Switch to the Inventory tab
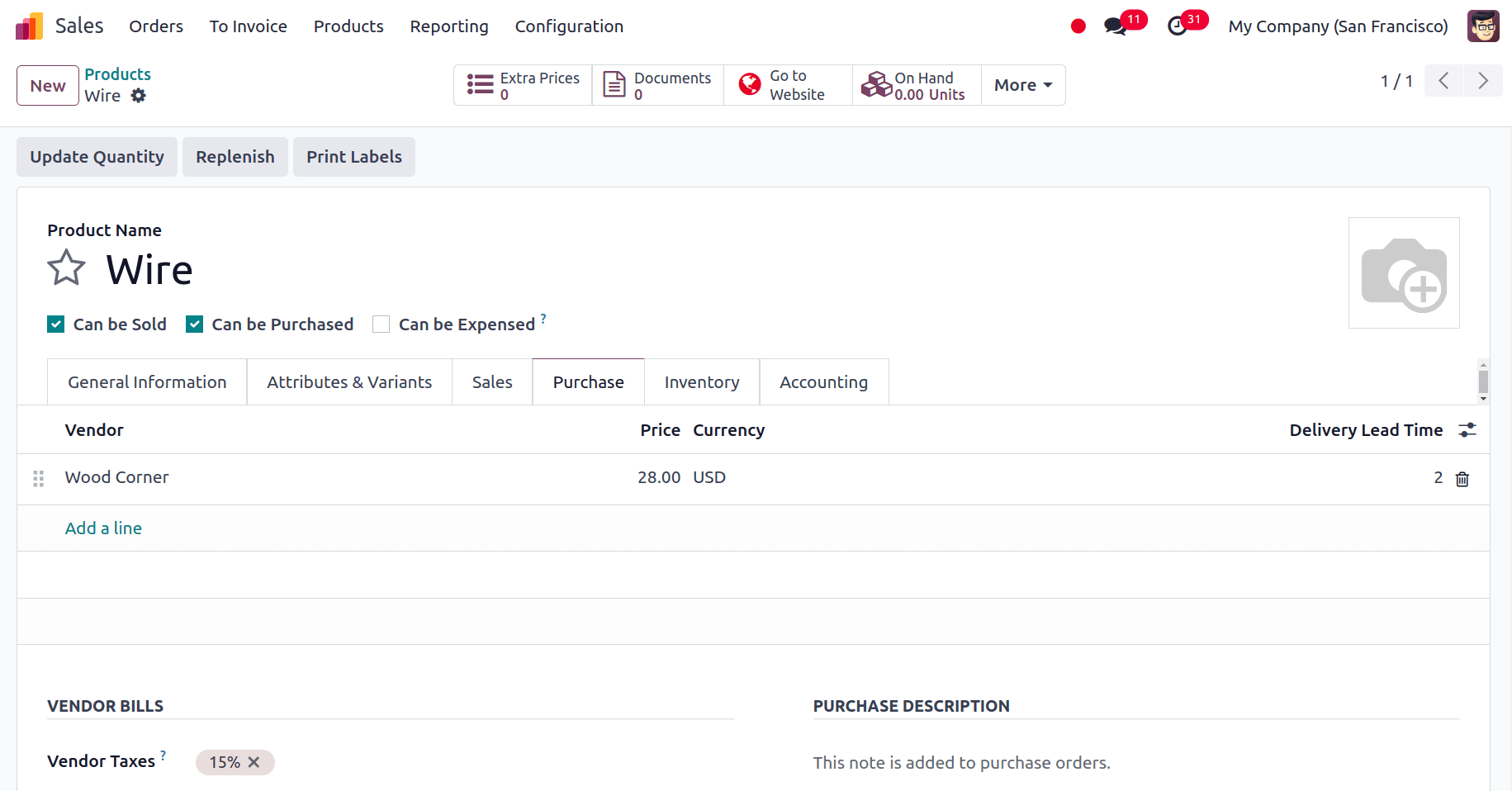This screenshot has width=1512, height=791. point(701,382)
